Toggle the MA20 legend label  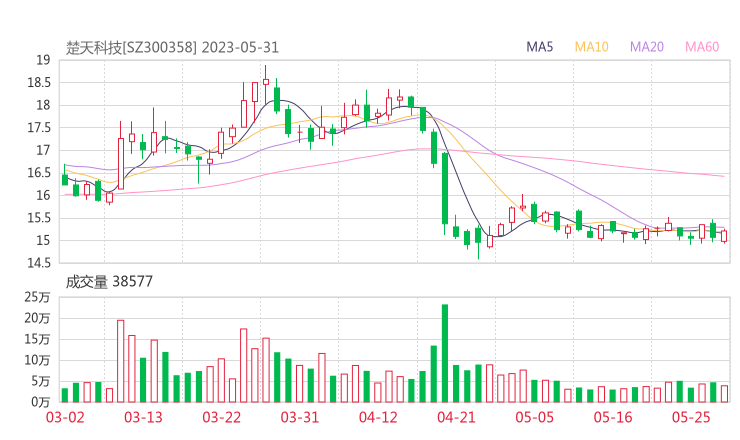tap(647, 47)
